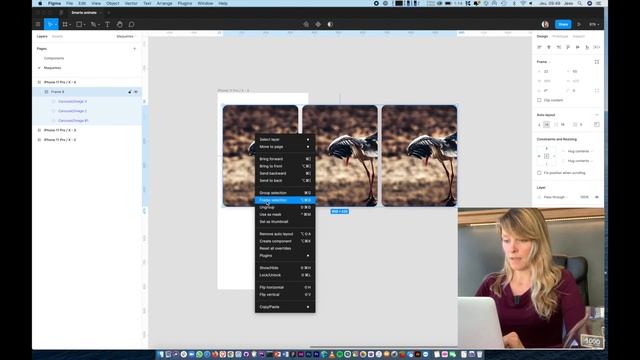Click the Align bottom icon
This screenshot has width=640, height=360.
(587, 47)
